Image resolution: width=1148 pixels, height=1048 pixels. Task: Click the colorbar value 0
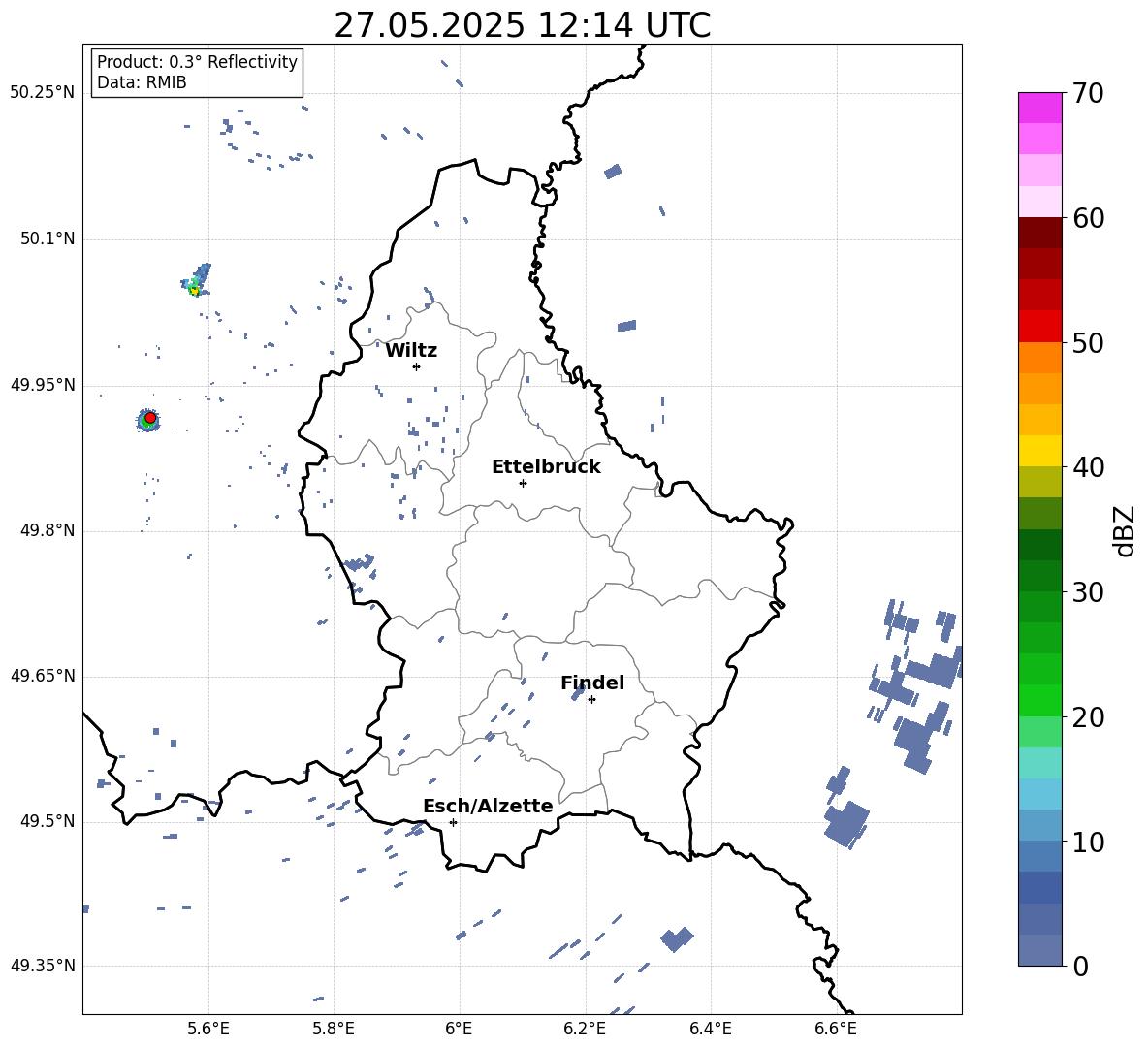click(1081, 966)
